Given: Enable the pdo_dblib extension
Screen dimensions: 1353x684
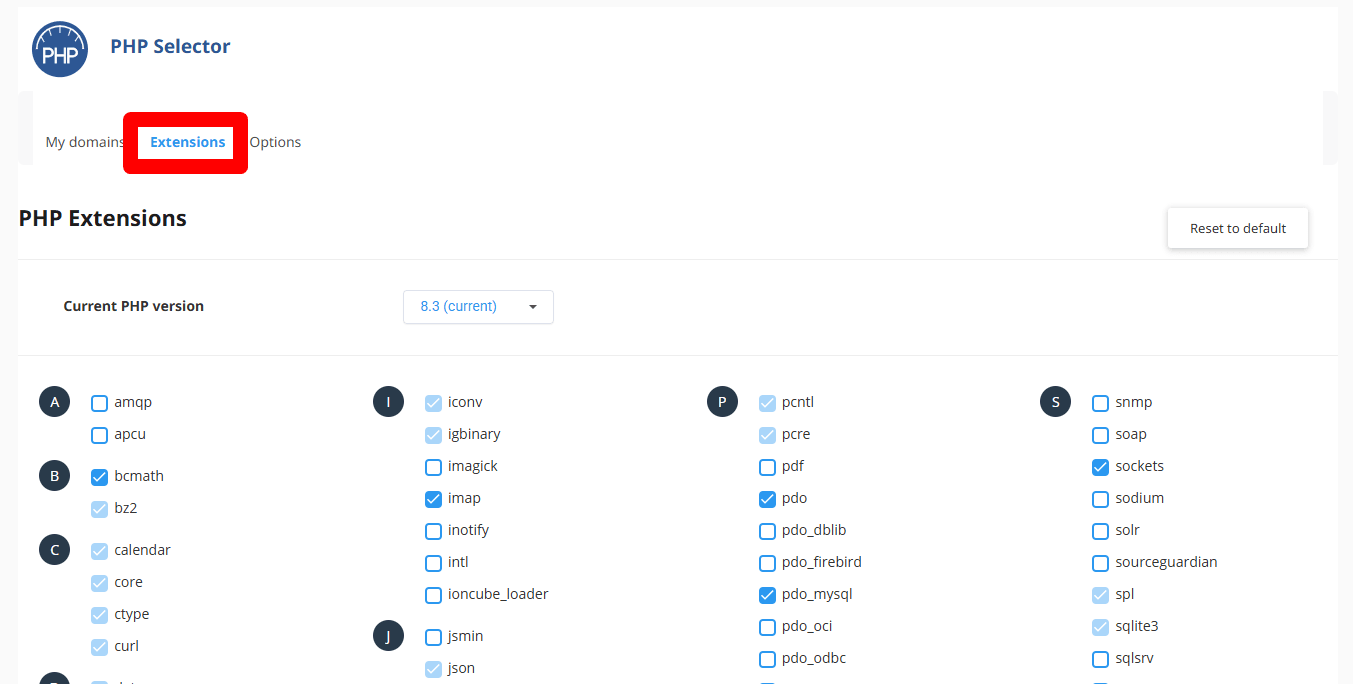Looking at the screenshot, I should 767,532.
